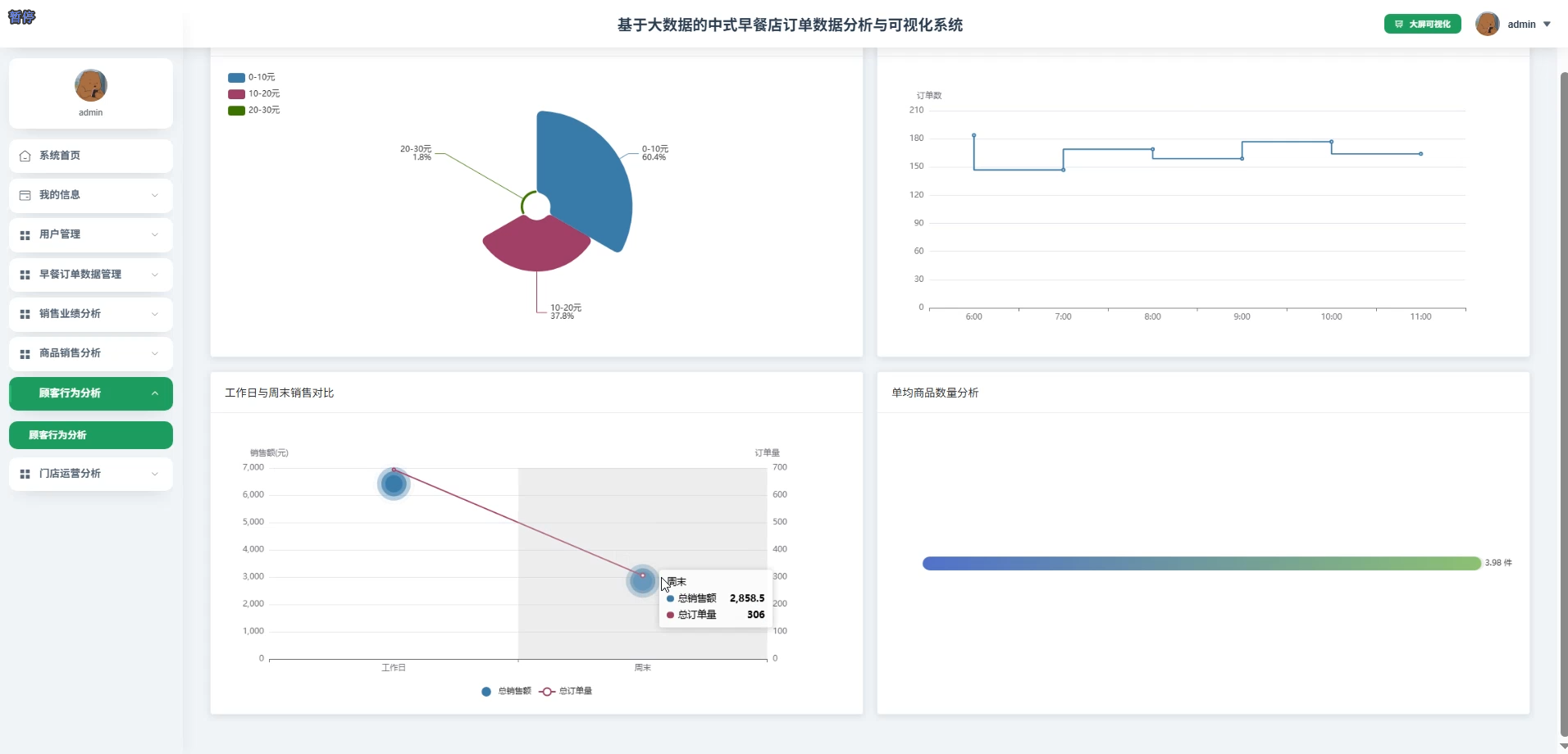Viewport: 1568px width, 754px height.
Task: Open 销售业绩分析 menu item
Action: coord(91,314)
